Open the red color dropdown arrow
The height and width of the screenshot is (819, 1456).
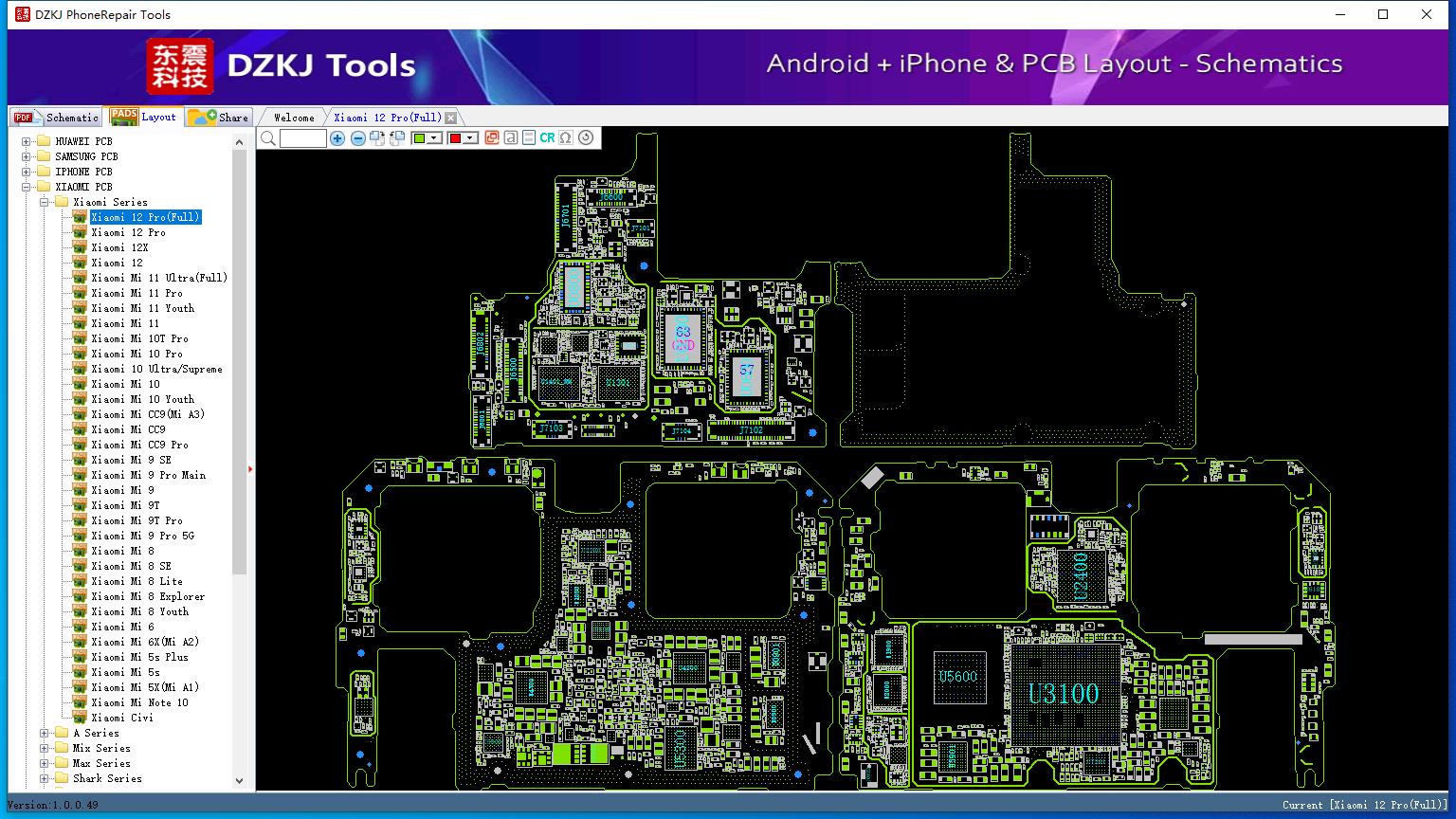(x=470, y=138)
